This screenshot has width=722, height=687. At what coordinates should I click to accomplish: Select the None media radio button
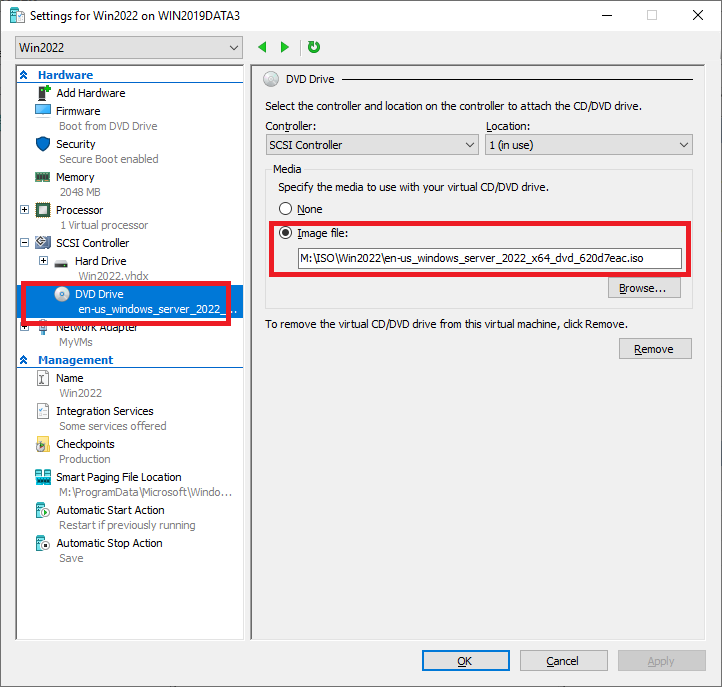pos(285,209)
